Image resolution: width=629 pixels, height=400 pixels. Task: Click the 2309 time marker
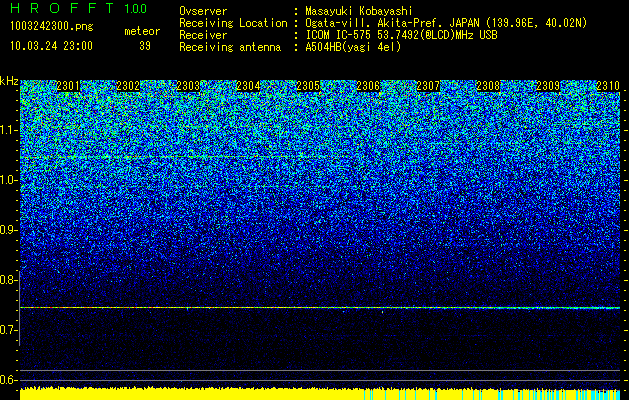(548, 86)
